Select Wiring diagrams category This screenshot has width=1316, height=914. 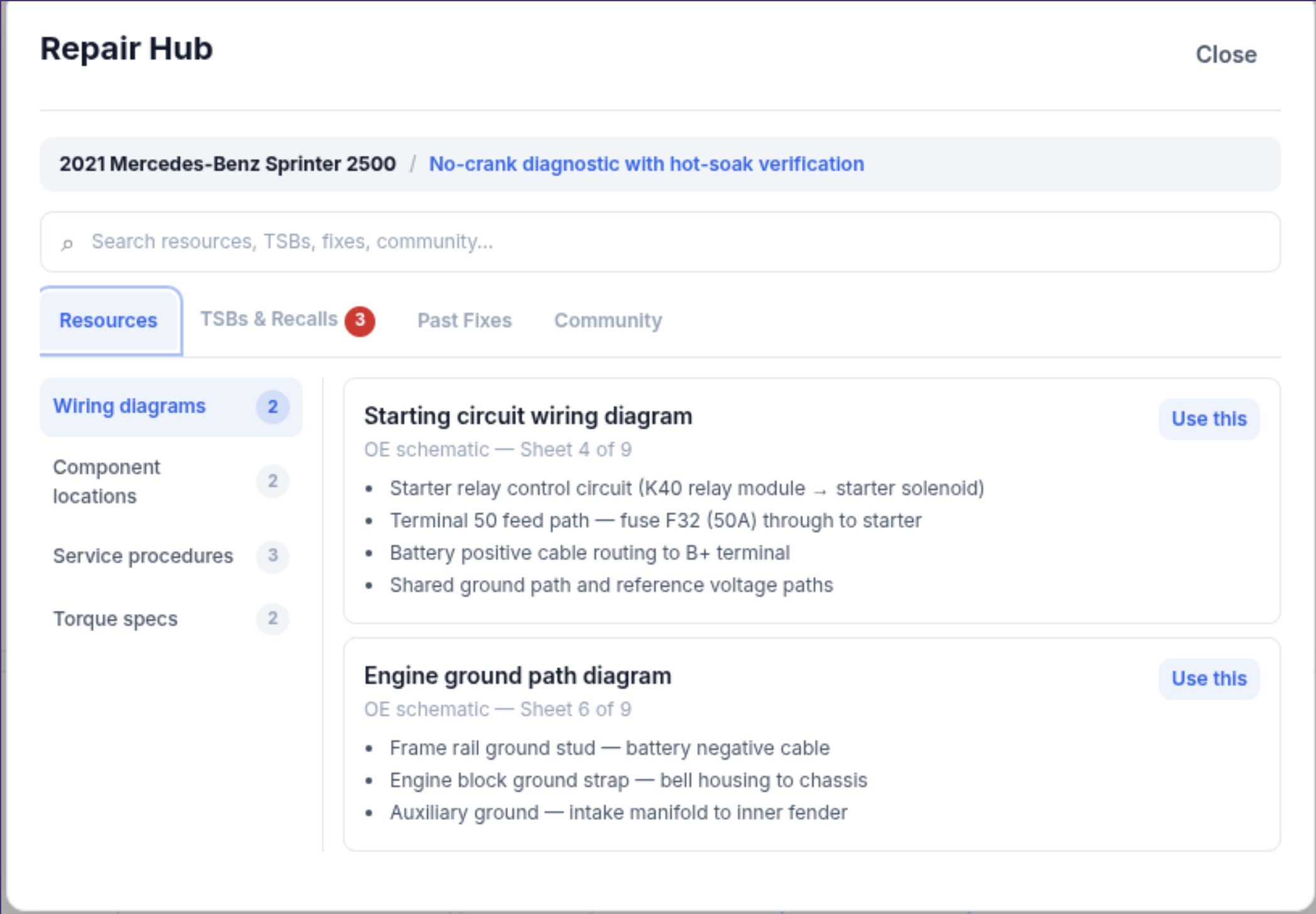point(171,407)
